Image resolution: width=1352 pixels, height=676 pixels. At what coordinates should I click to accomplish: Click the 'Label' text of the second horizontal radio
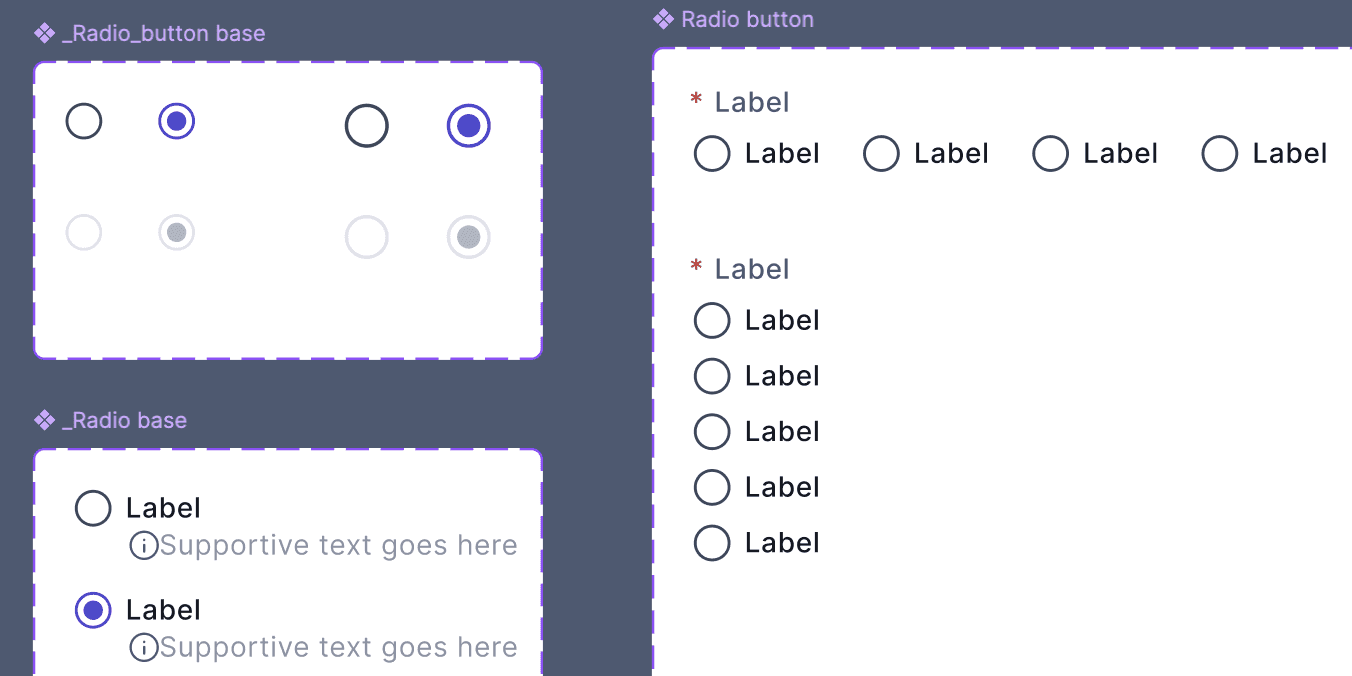[950, 154]
